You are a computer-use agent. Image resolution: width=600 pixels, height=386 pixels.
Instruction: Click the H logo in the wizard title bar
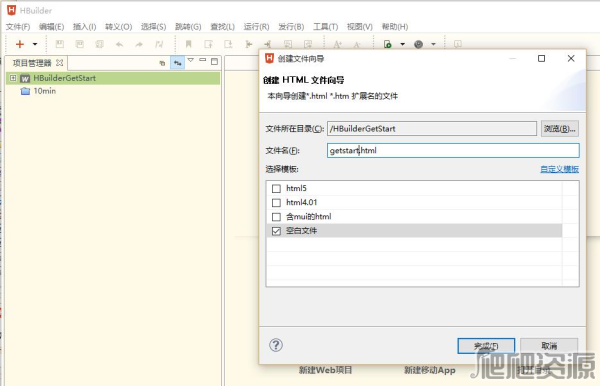click(269, 58)
